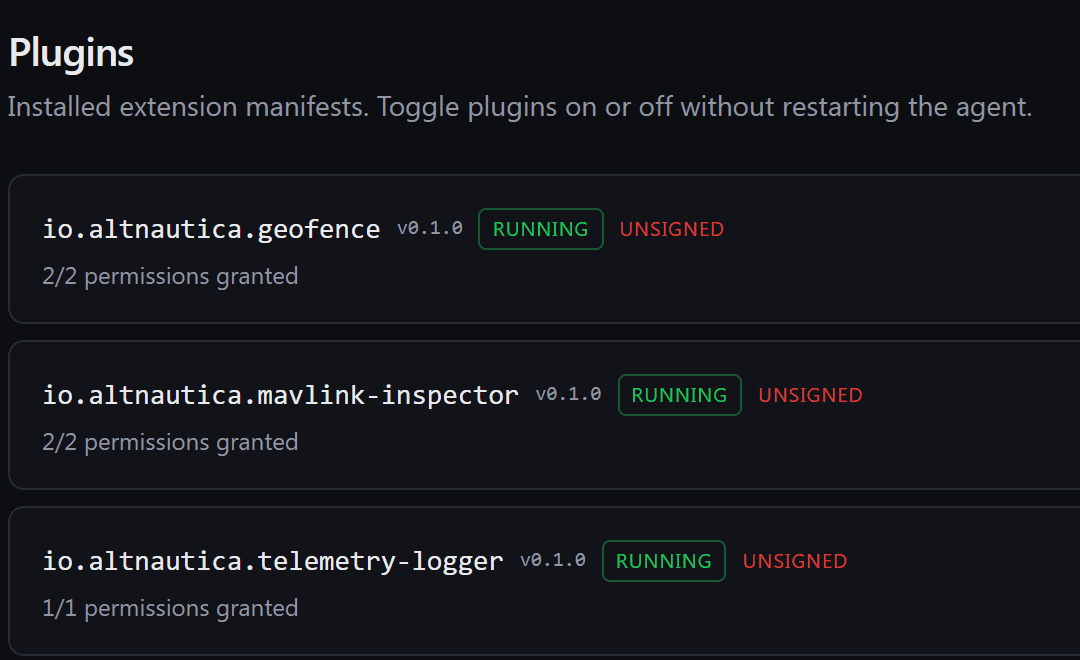Image resolution: width=1080 pixels, height=660 pixels.
Task: Click mavlink-inspector 2/2 permissions granted
Action: pos(170,442)
